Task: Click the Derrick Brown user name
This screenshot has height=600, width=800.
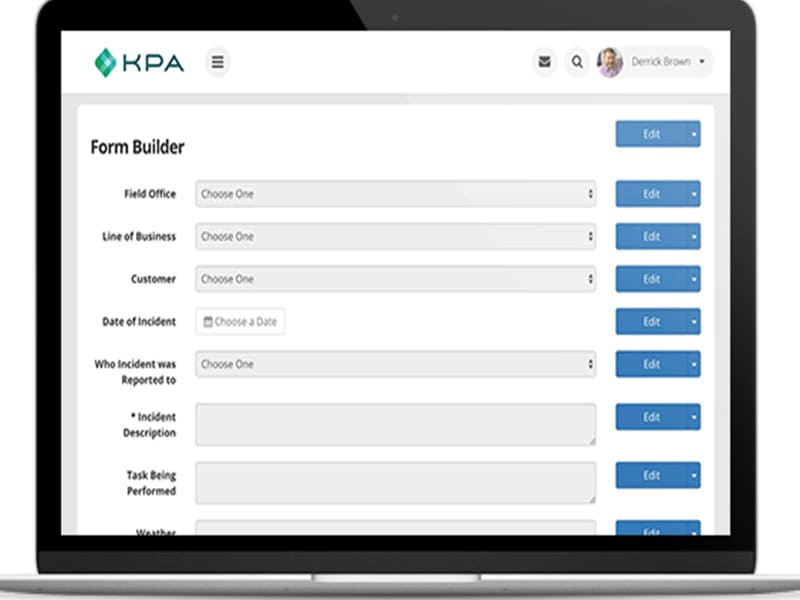Action: [661, 61]
